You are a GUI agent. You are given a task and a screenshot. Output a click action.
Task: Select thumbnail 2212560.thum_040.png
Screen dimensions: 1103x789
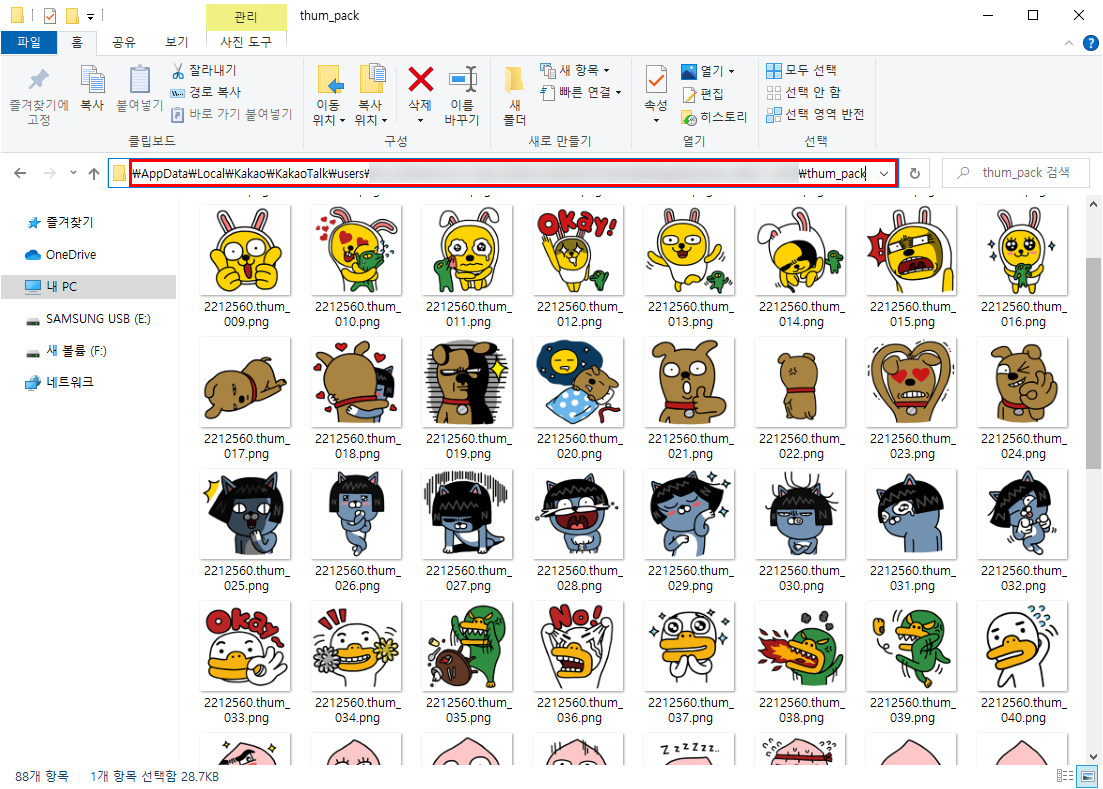pyautogui.click(x=1023, y=663)
